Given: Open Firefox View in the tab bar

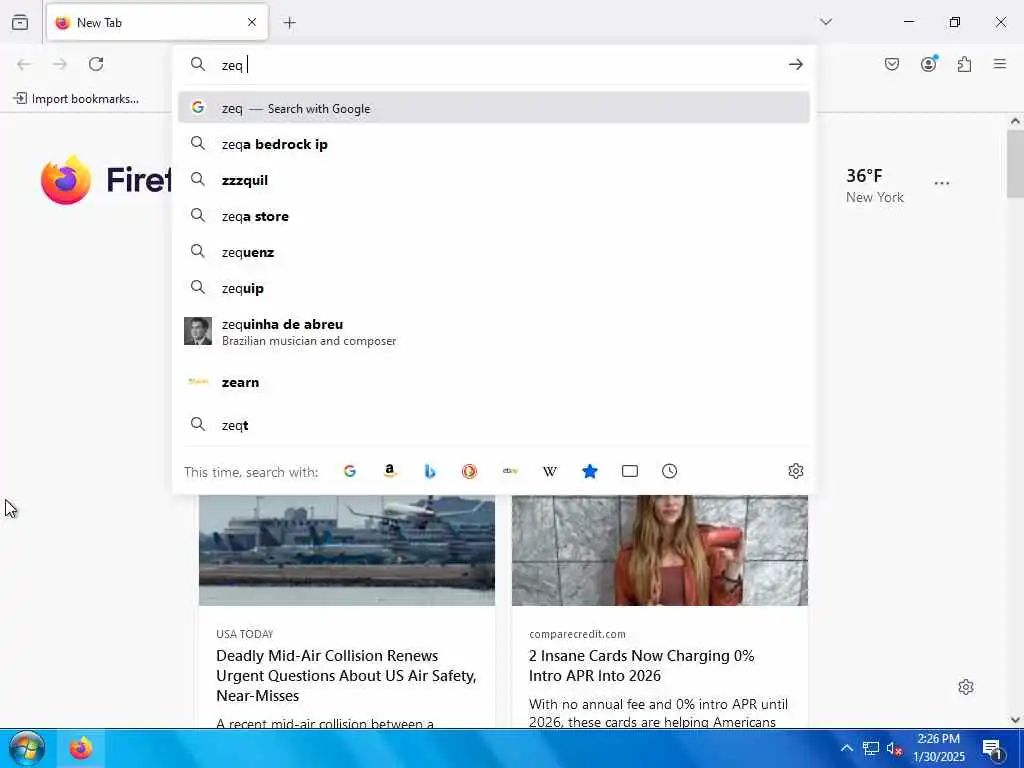Looking at the screenshot, I should (20, 22).
